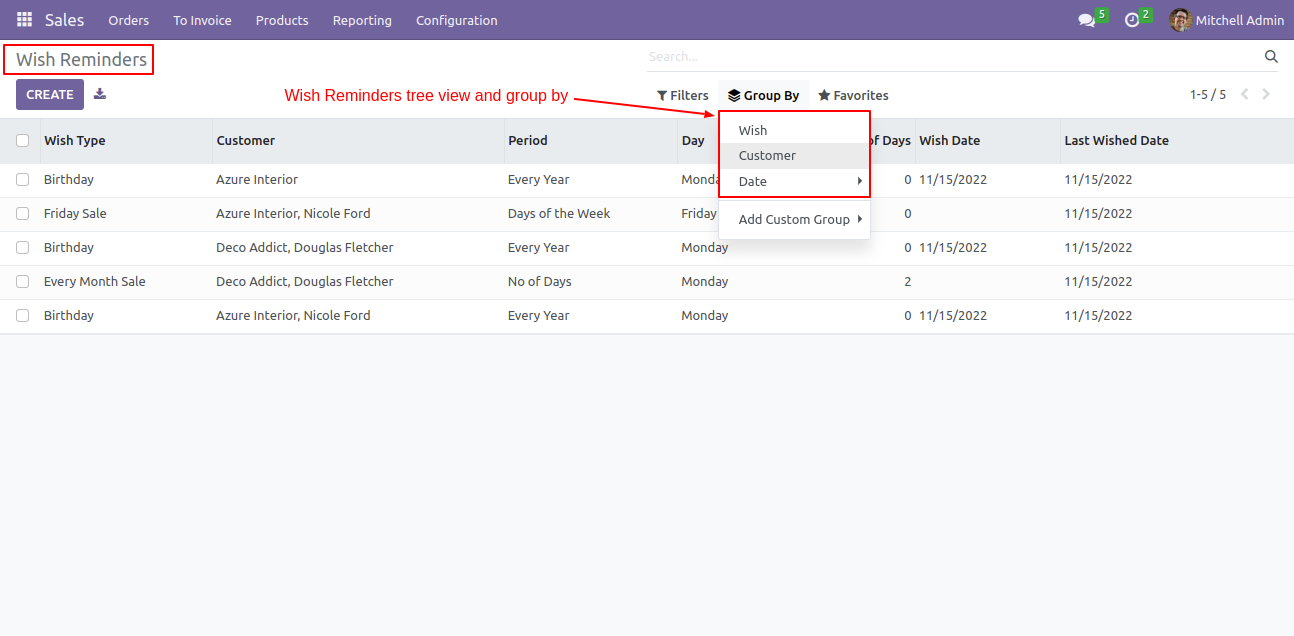The image size is (1294, 636).
Task: Group records by Customer
Action: click(794, 156)
